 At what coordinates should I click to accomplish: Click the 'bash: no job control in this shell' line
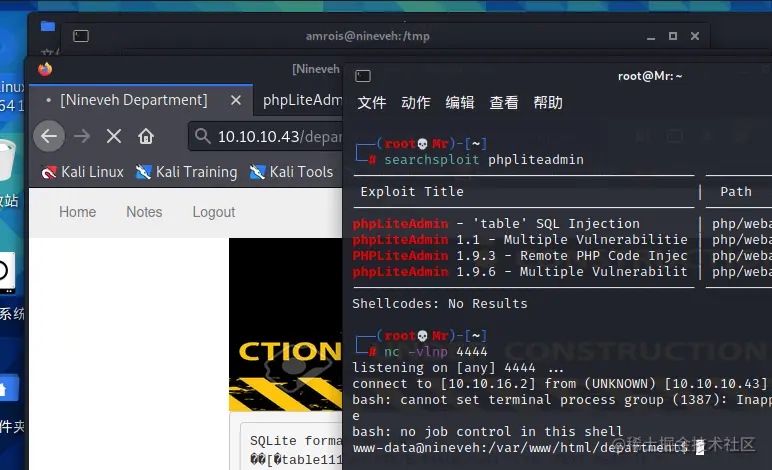coord(487,432)
